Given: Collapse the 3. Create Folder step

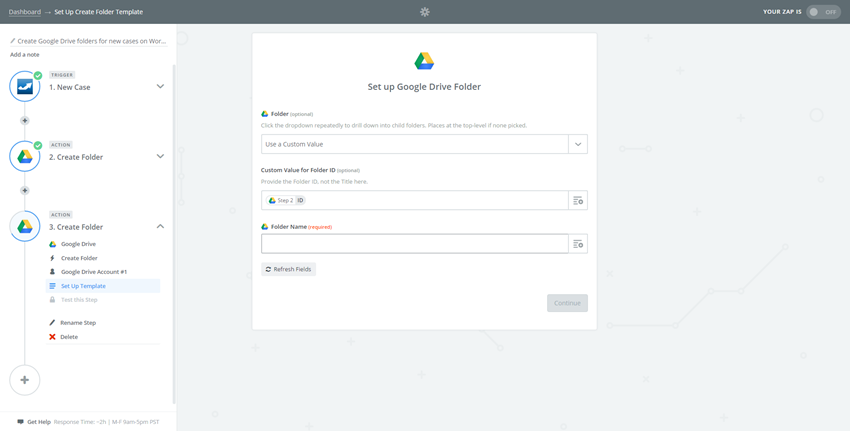Looking at the screenshot, I should [160, 226].
